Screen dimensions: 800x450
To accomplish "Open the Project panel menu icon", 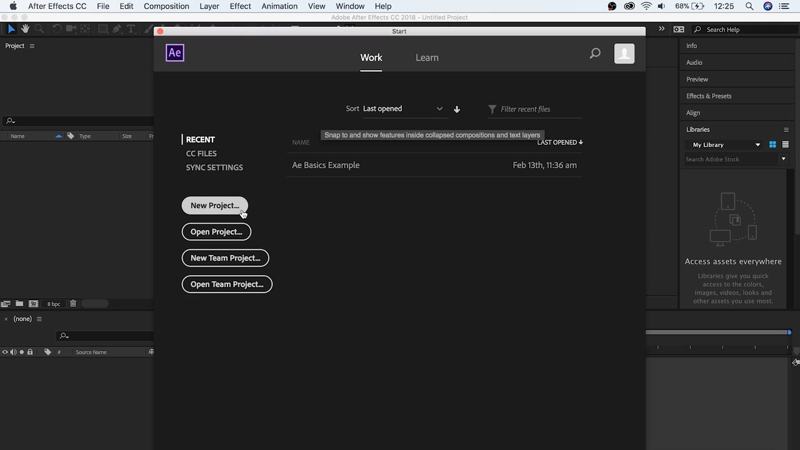I will [x=32, y=46].
